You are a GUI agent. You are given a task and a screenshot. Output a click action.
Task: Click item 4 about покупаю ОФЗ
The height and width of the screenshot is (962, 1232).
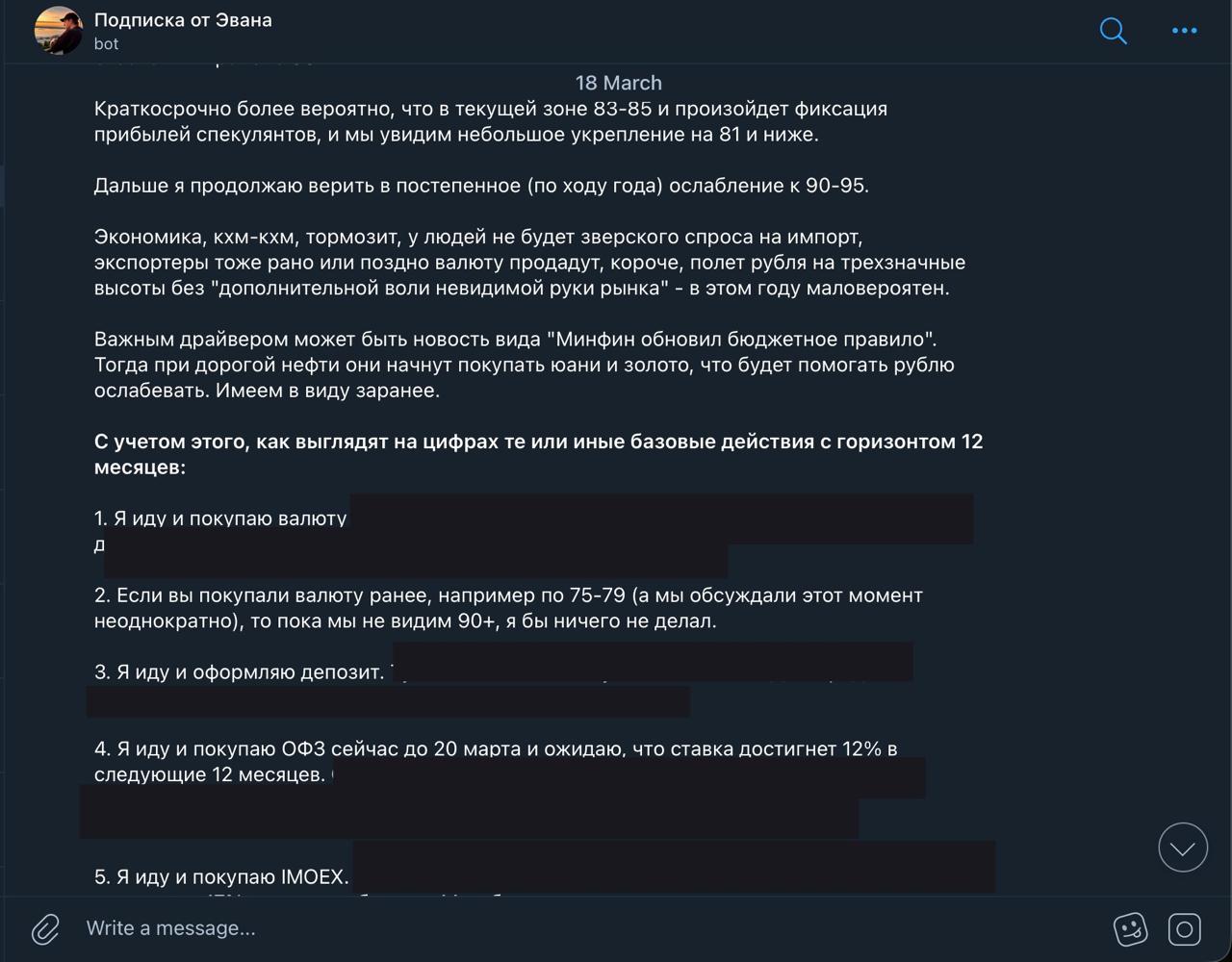496,761
